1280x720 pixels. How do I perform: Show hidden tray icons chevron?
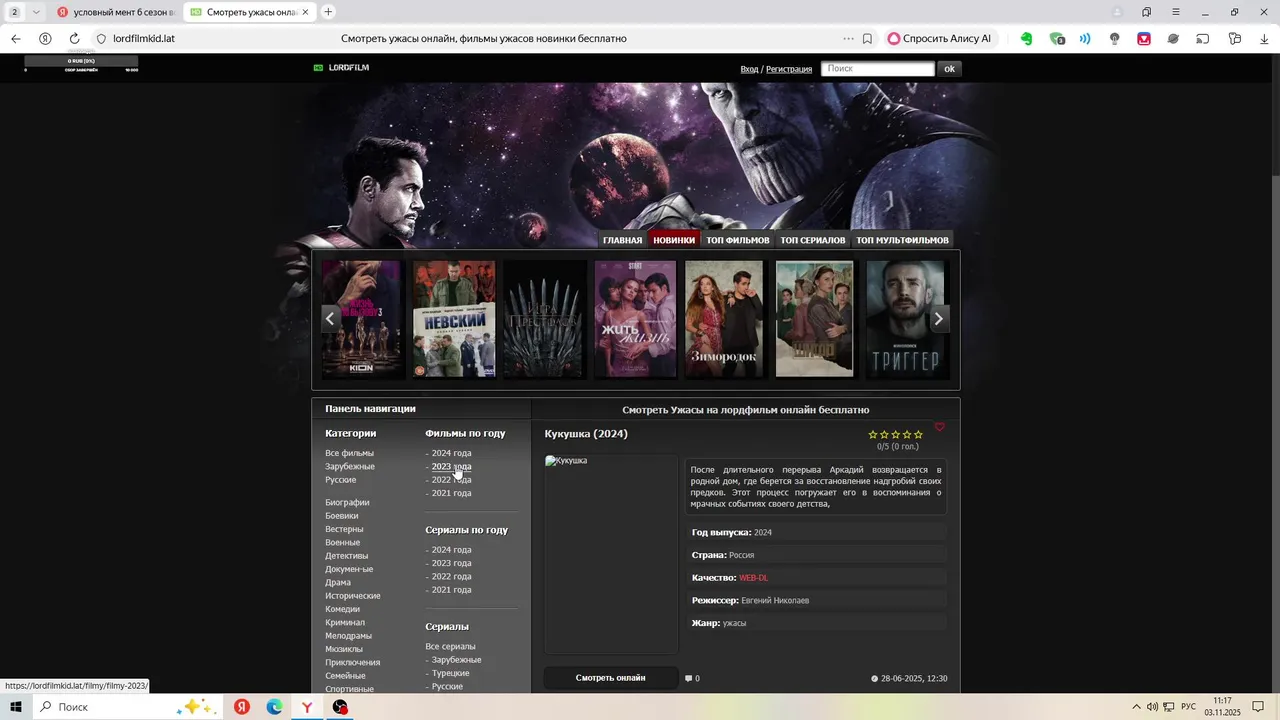click(x=1135, y=707)
